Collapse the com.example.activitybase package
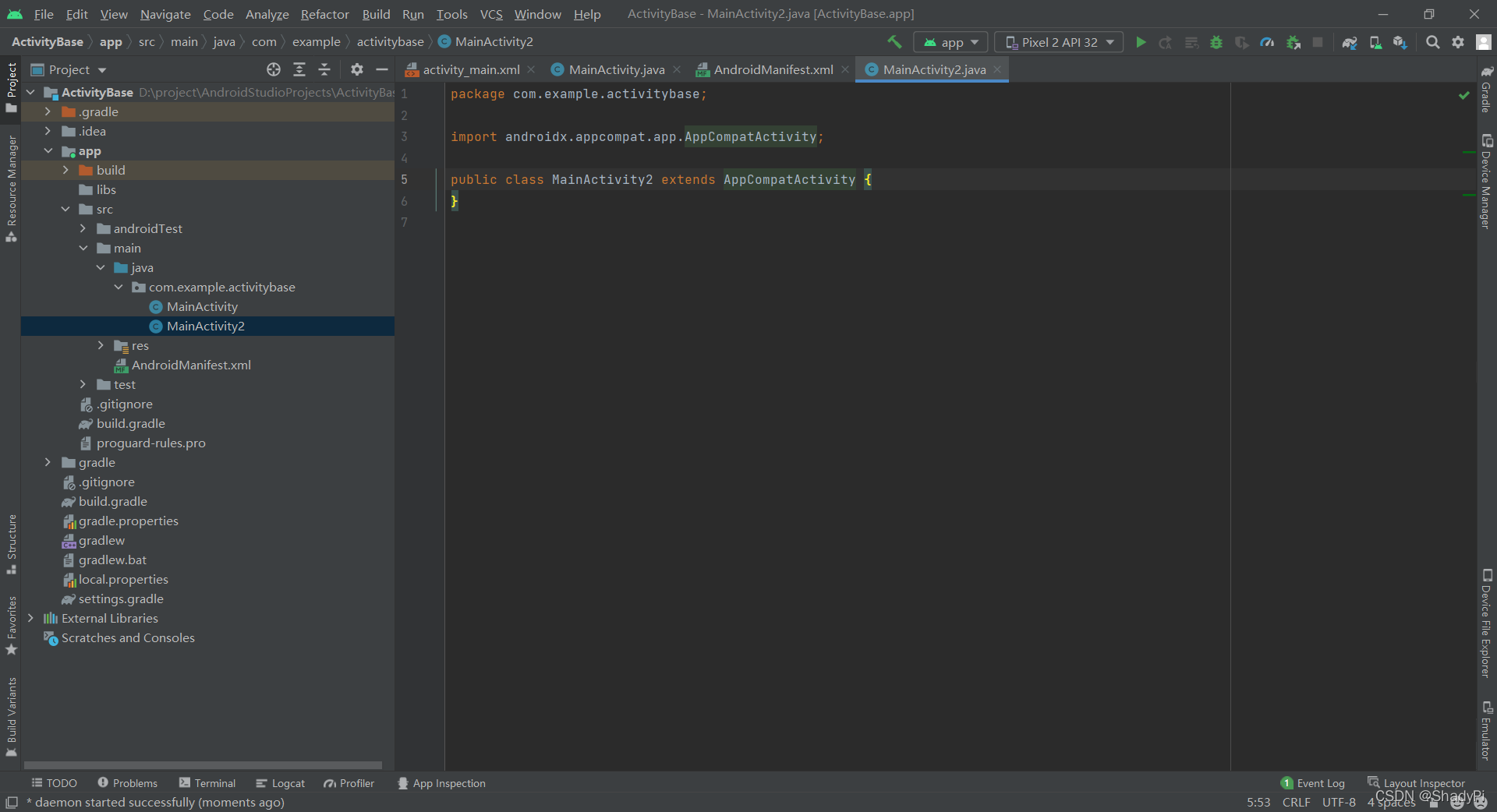 point(119,287)
